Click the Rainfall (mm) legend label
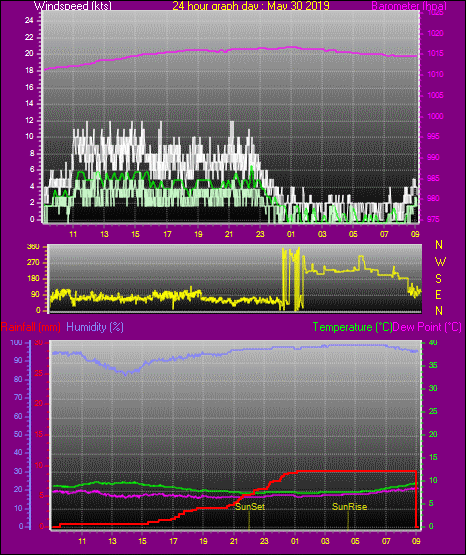Image resolution: width=466 pixels, height=555 pixels. [31, 327]
